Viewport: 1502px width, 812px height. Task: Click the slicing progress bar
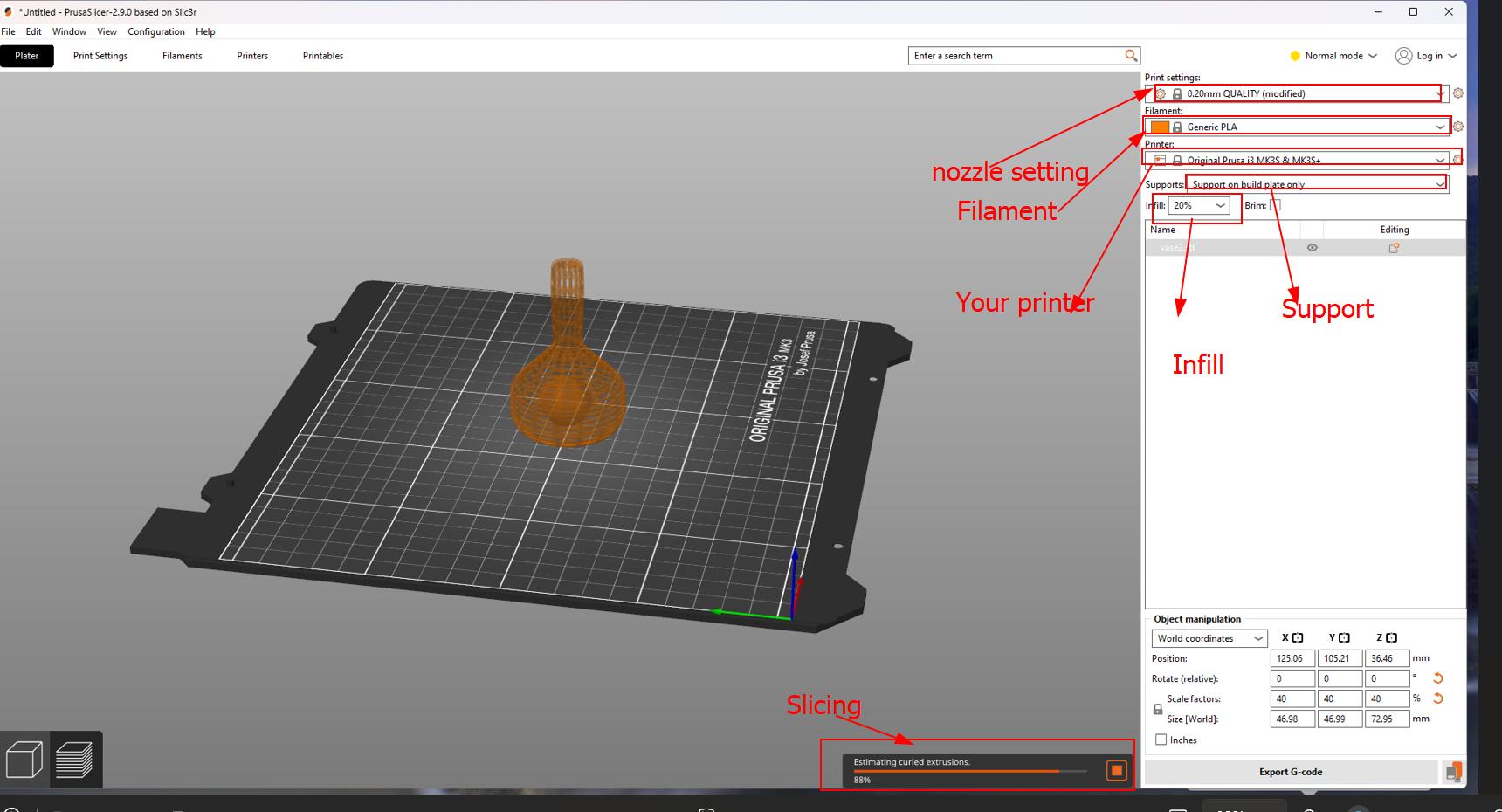[970, 771]
